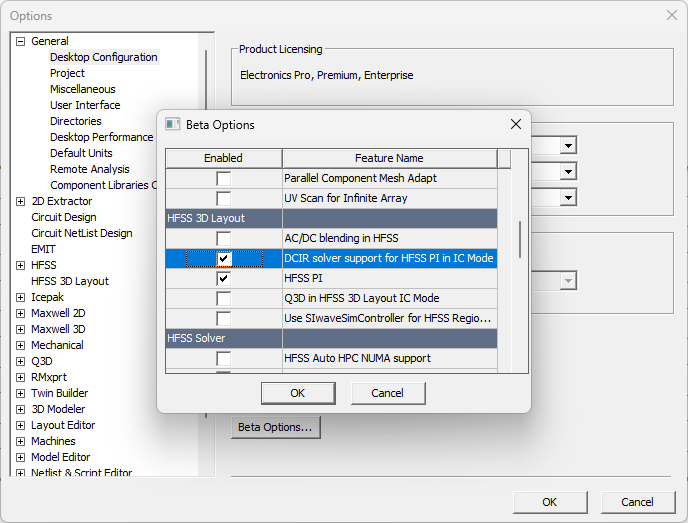Select Circuit NetList Design item

click(82, 233)
